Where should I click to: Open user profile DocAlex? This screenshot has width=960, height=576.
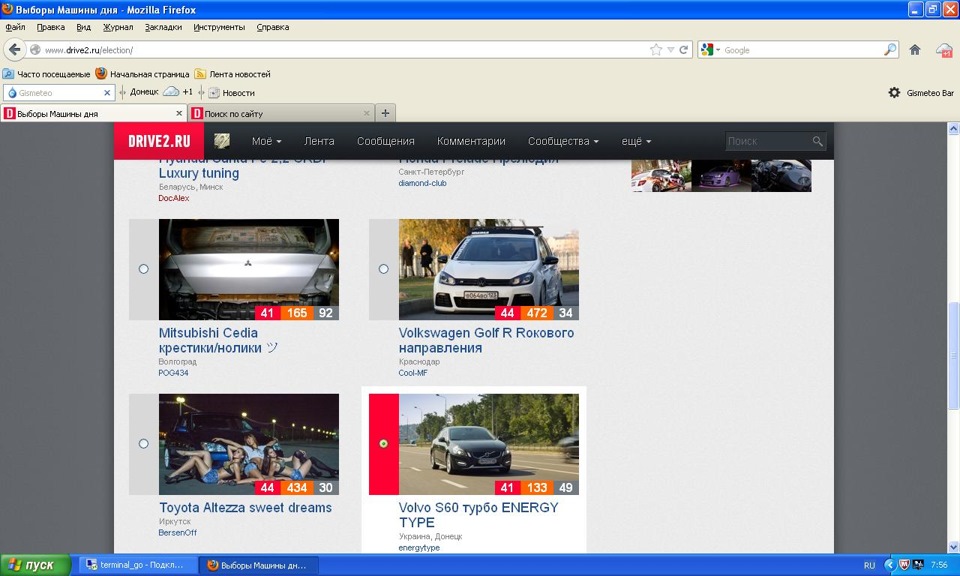click(174, 198)
